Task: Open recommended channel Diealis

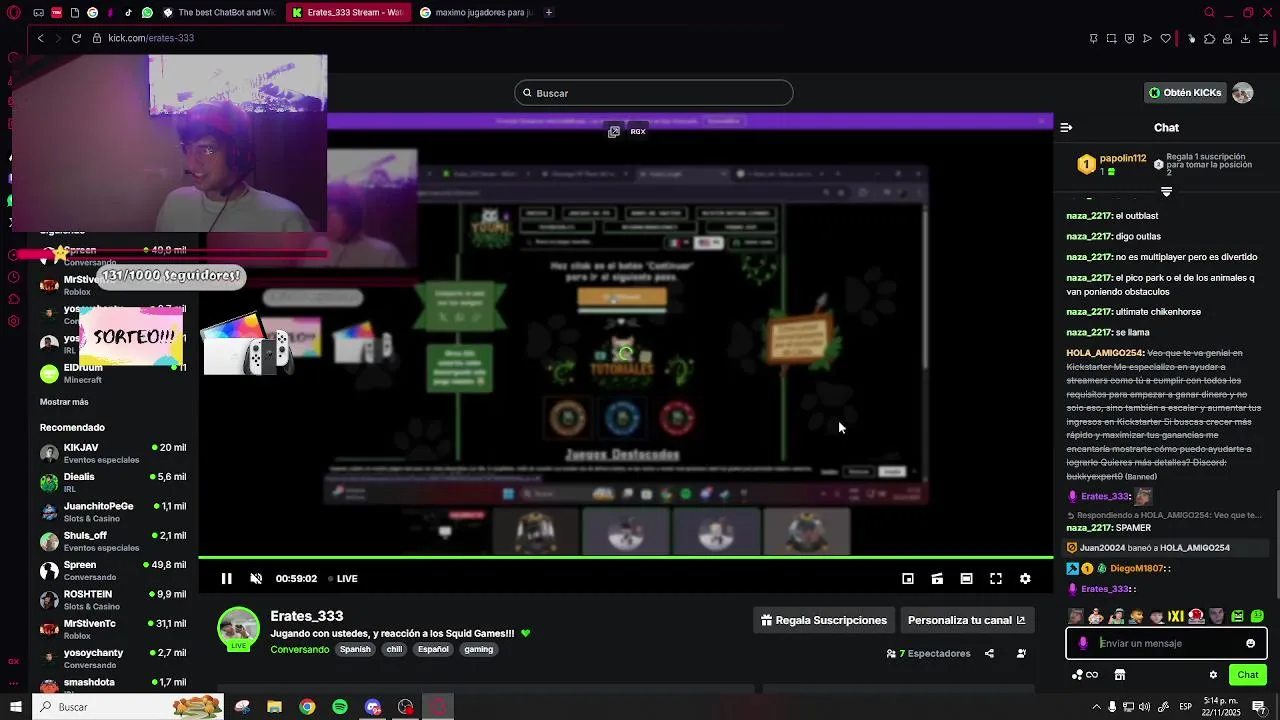Action: click(x=112, y=482)
